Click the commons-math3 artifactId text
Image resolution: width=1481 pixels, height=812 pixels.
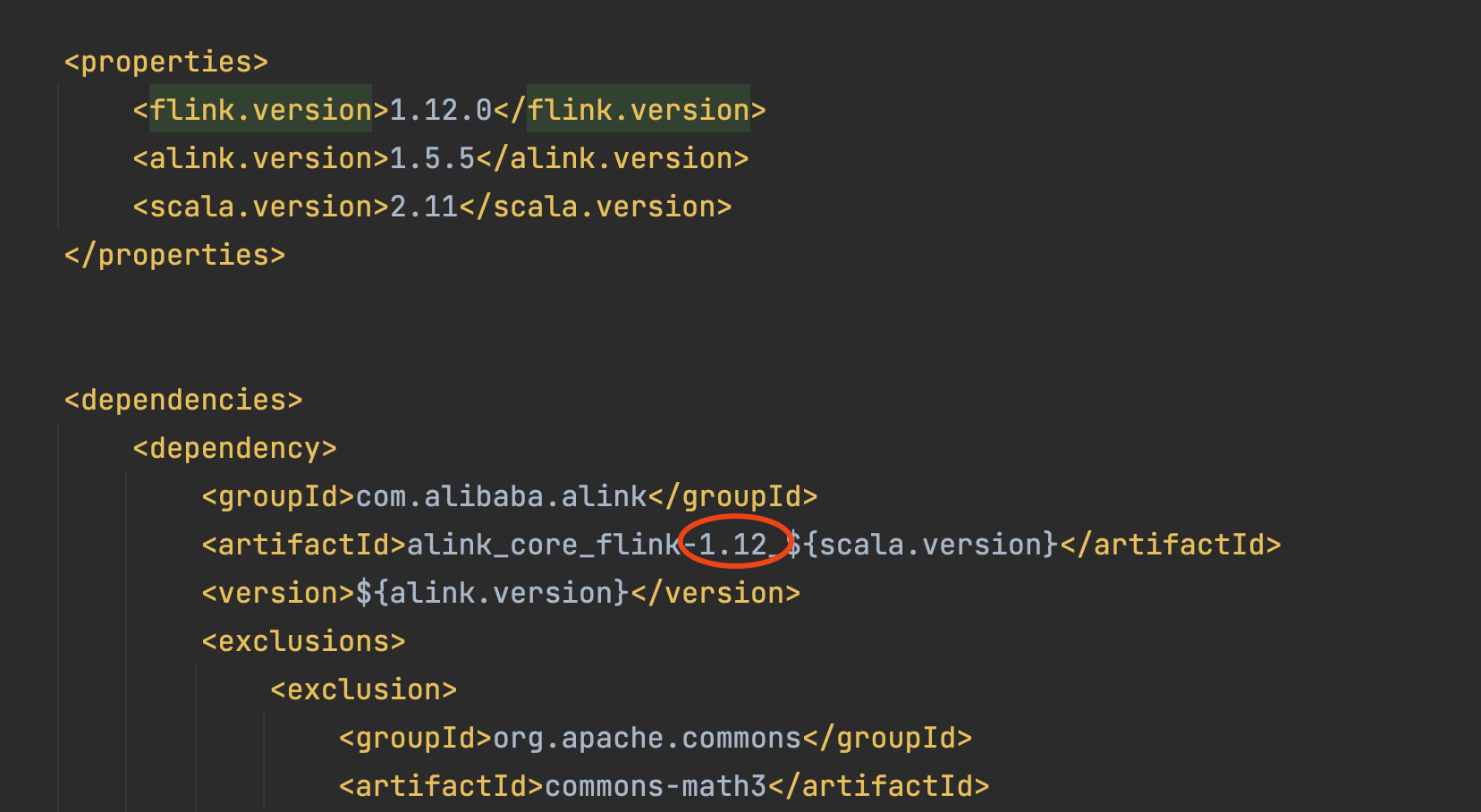656,786
